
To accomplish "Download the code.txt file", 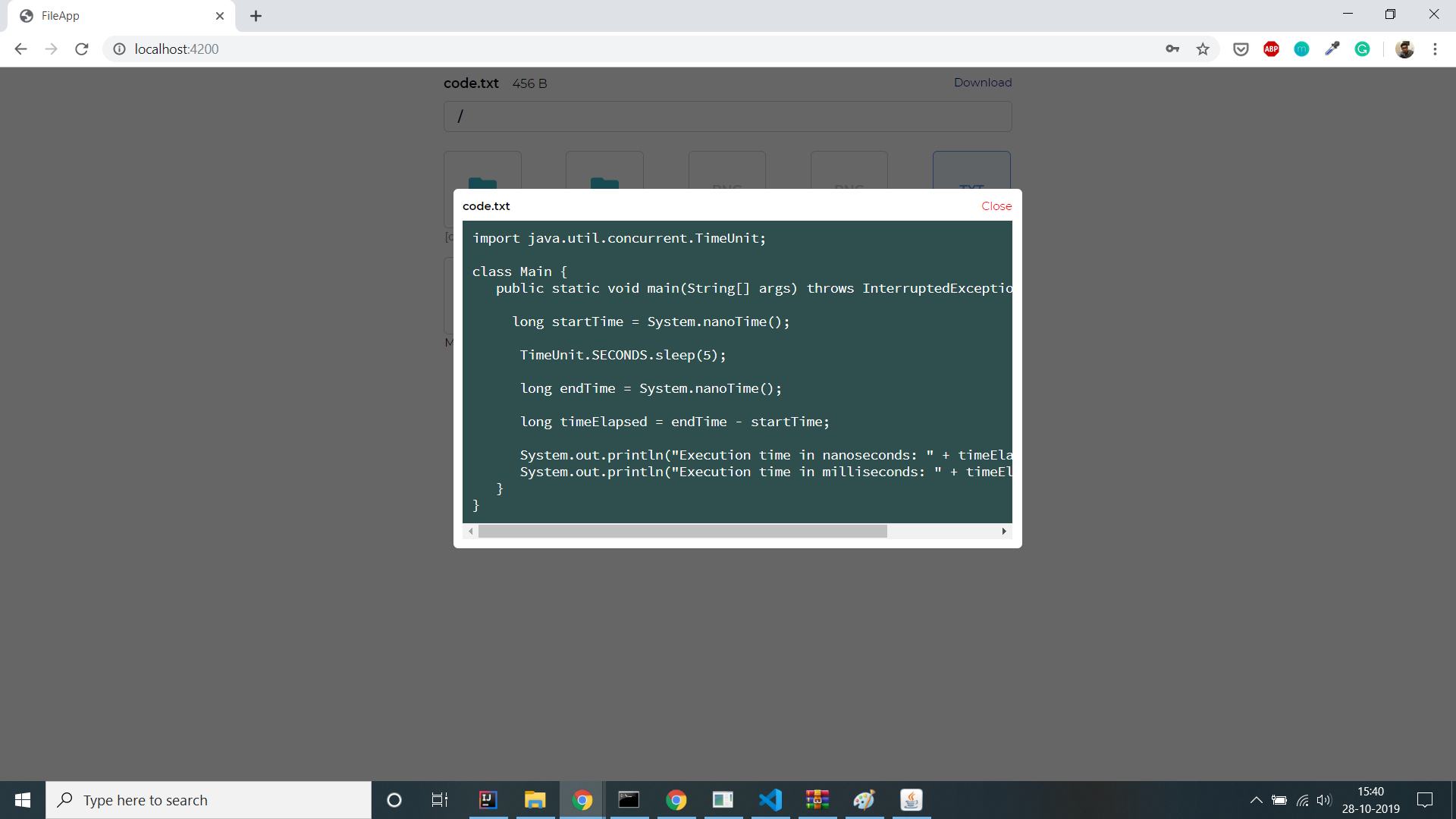I will pos(982,83).
